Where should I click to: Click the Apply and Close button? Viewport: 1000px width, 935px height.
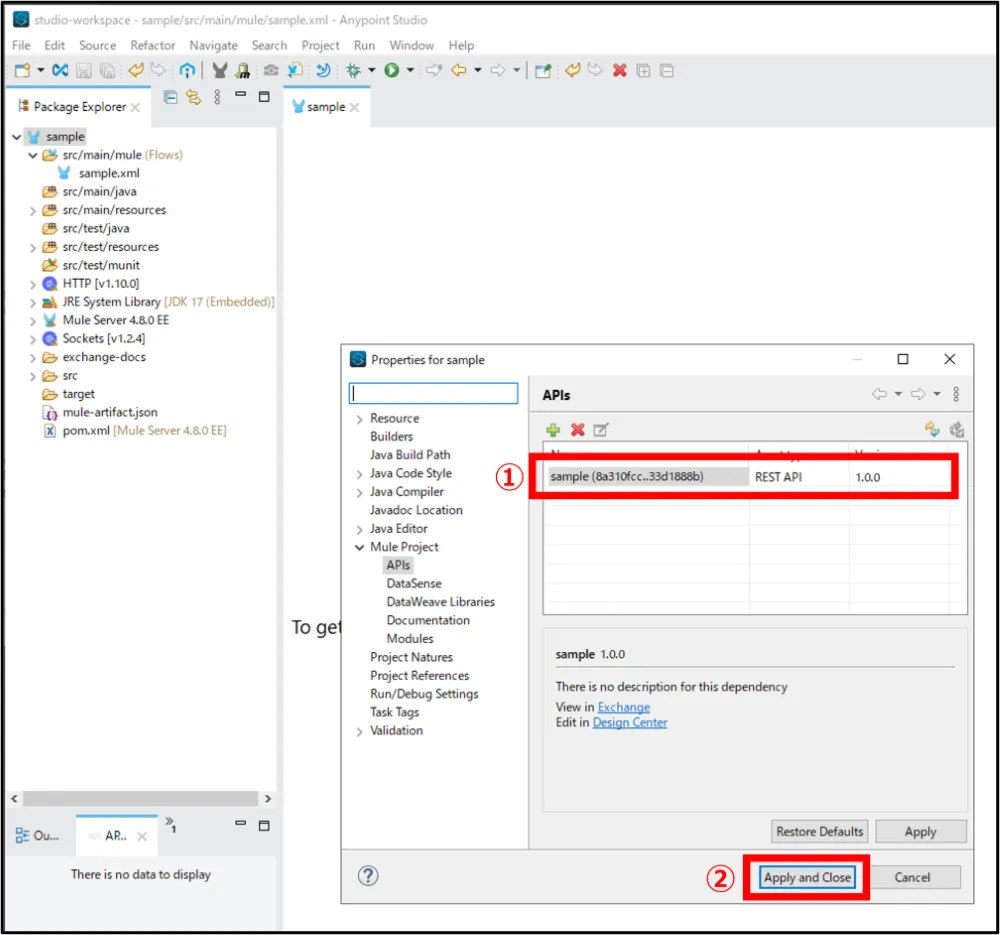pos(807,878)
